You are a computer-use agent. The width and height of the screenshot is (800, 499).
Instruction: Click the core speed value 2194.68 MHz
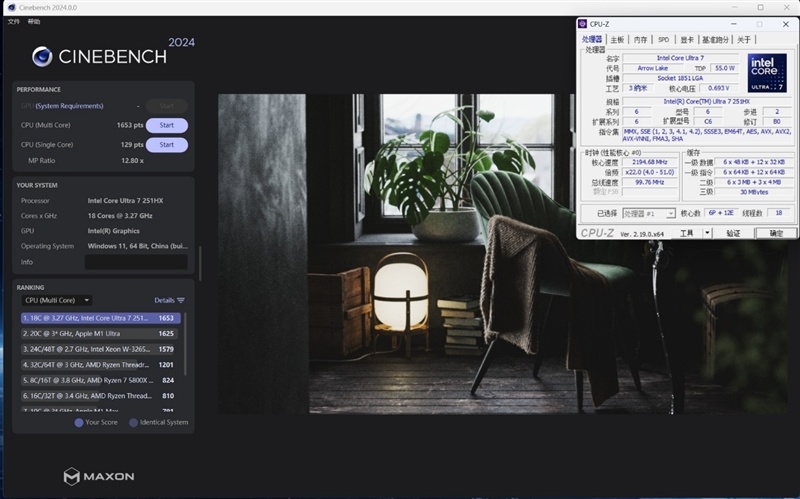tap(649, 162)
